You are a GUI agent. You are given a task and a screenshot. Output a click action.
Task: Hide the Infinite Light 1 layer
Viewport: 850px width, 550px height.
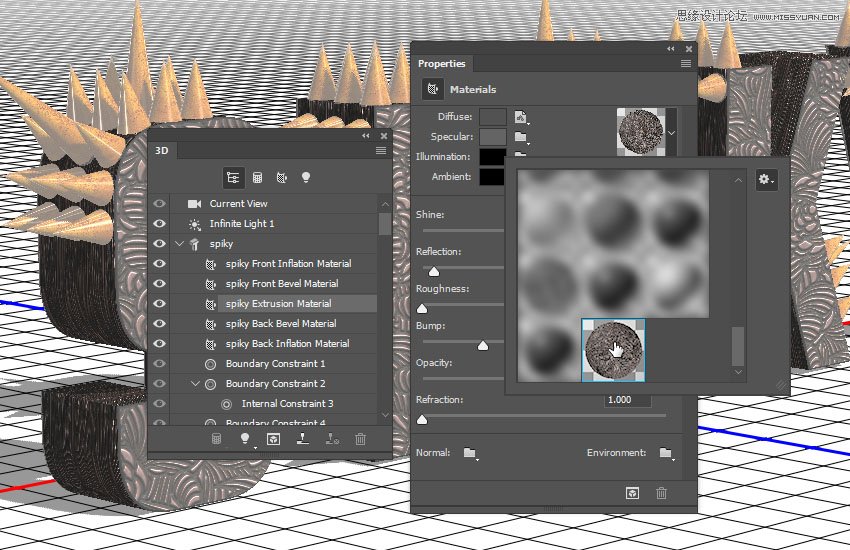point(159,224)
